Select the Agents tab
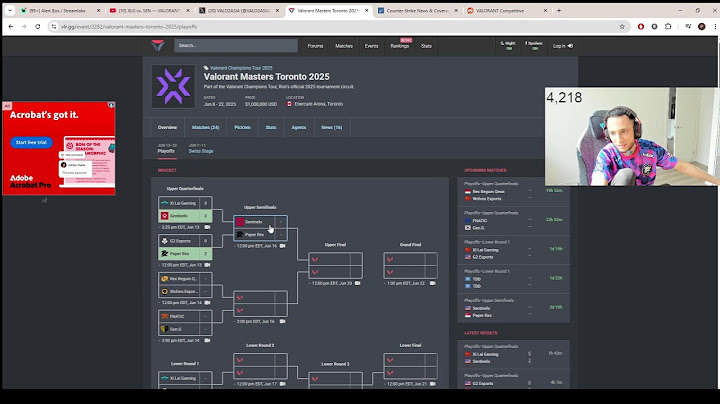Viewport: 720px width, 404px height. coord(298,127)
